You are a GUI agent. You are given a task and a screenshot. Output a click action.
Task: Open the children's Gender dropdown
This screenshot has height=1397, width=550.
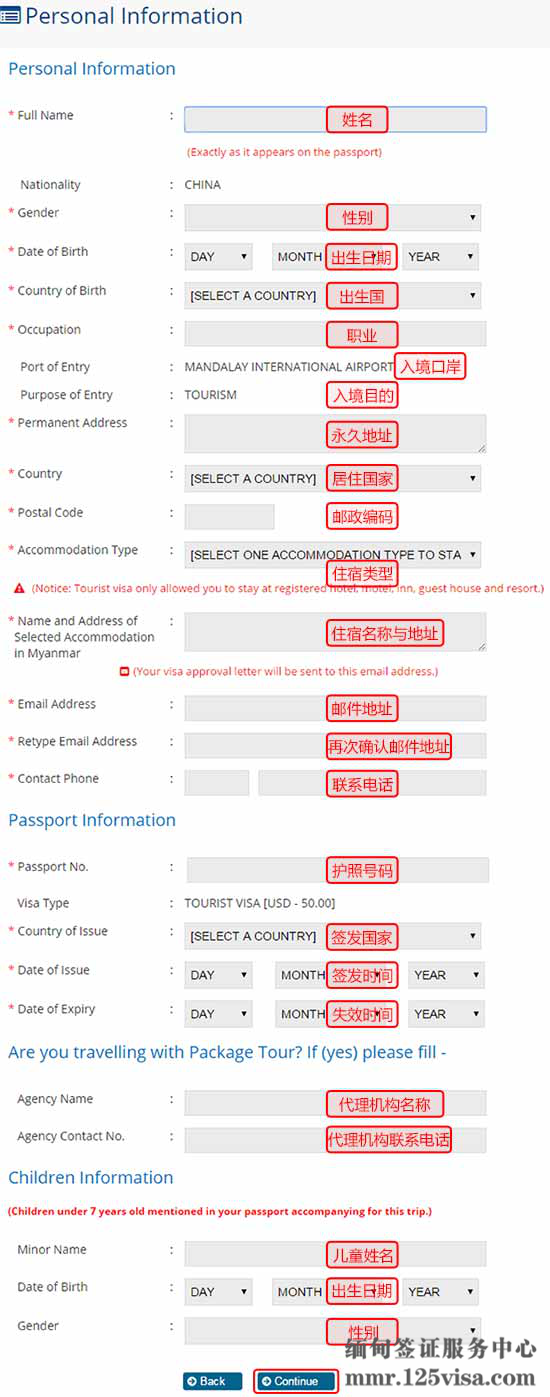click(333, 1331)
